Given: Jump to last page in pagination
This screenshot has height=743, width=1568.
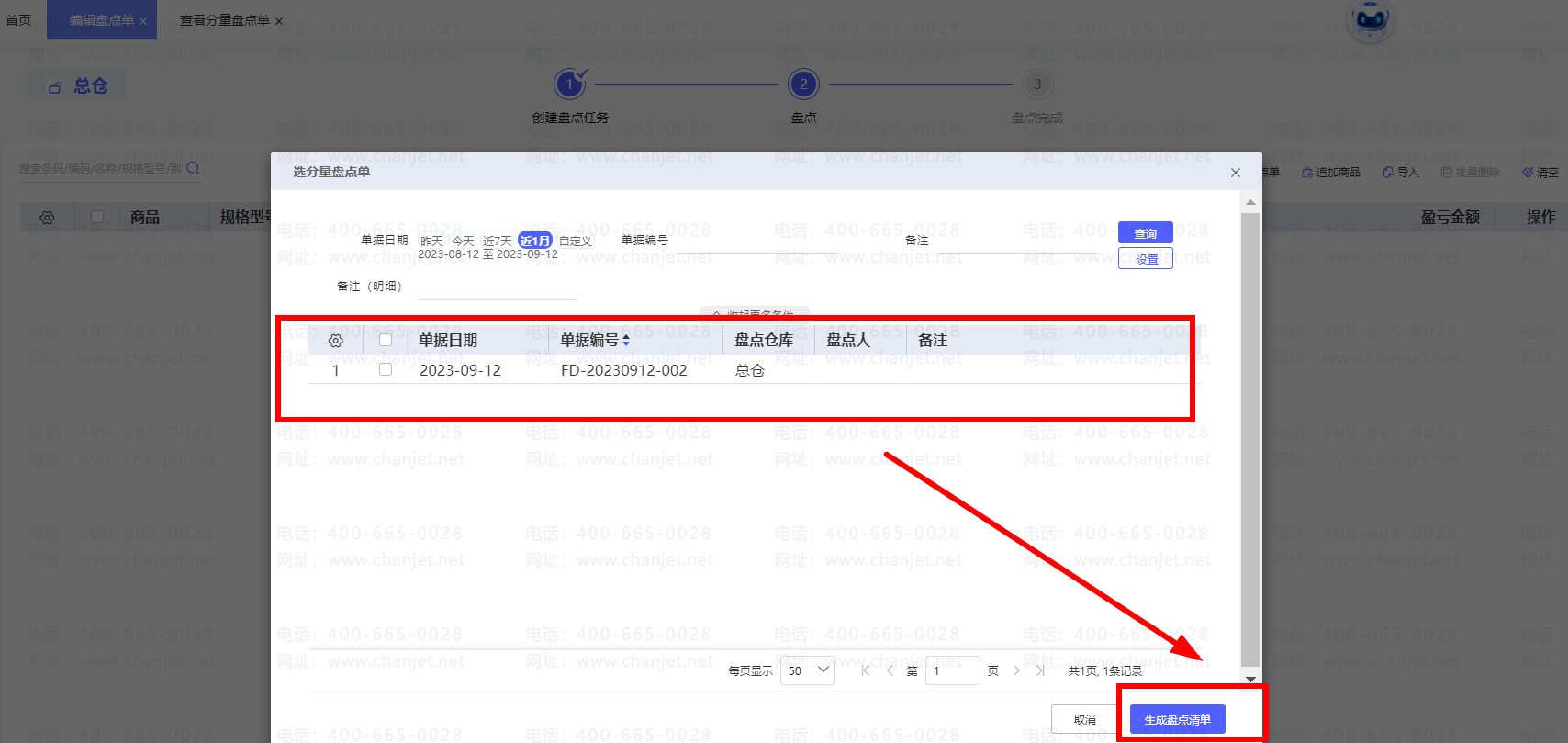Looking at the screenshot, I should point(1040,671).
